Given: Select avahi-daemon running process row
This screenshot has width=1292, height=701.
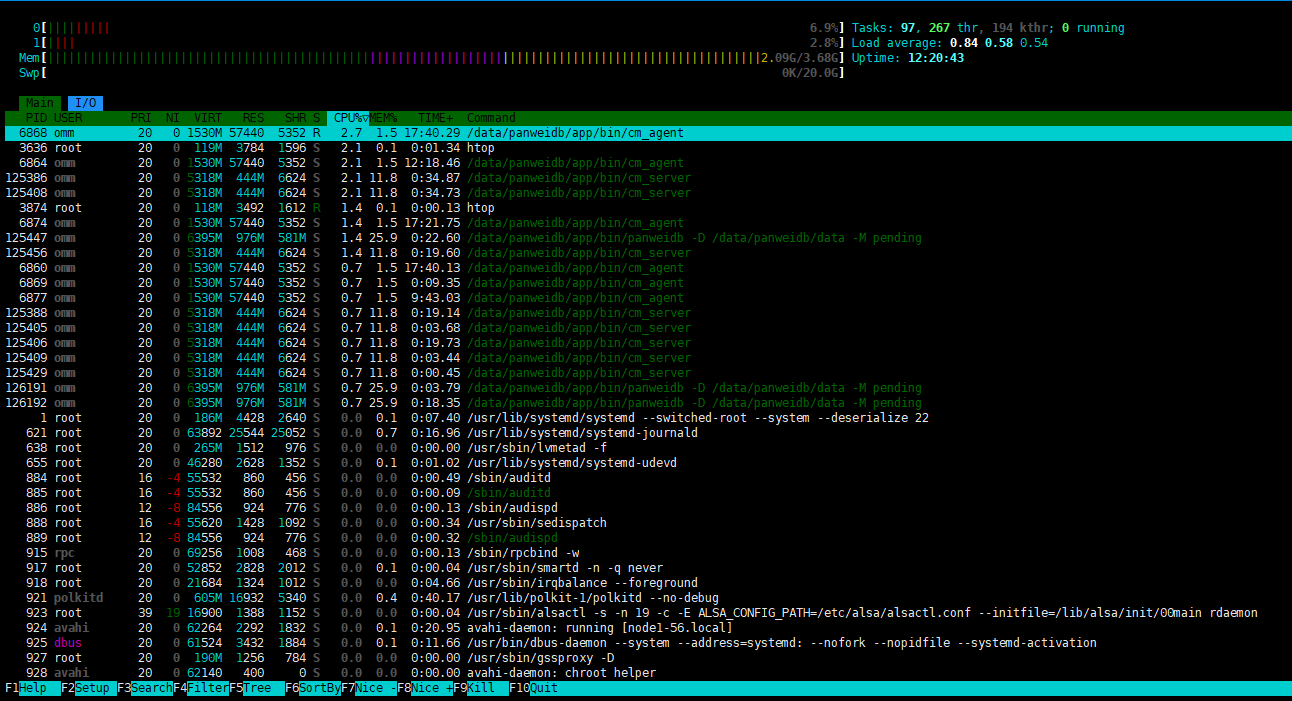Looking at the screenshot, I should [646, 628].
